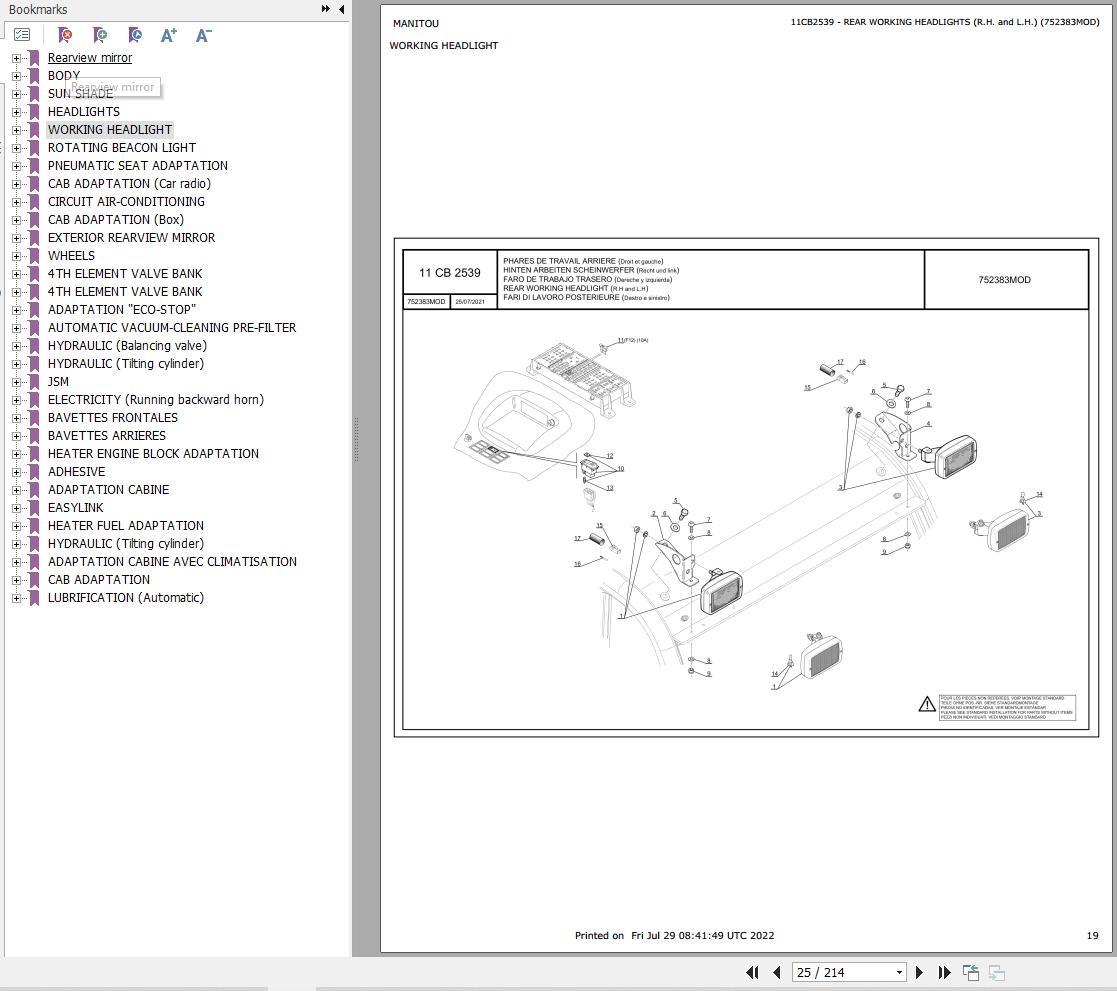Open the ROTATING BEACON LIGHT bookmark
The image size is (1117, 991).
[122, 147]
